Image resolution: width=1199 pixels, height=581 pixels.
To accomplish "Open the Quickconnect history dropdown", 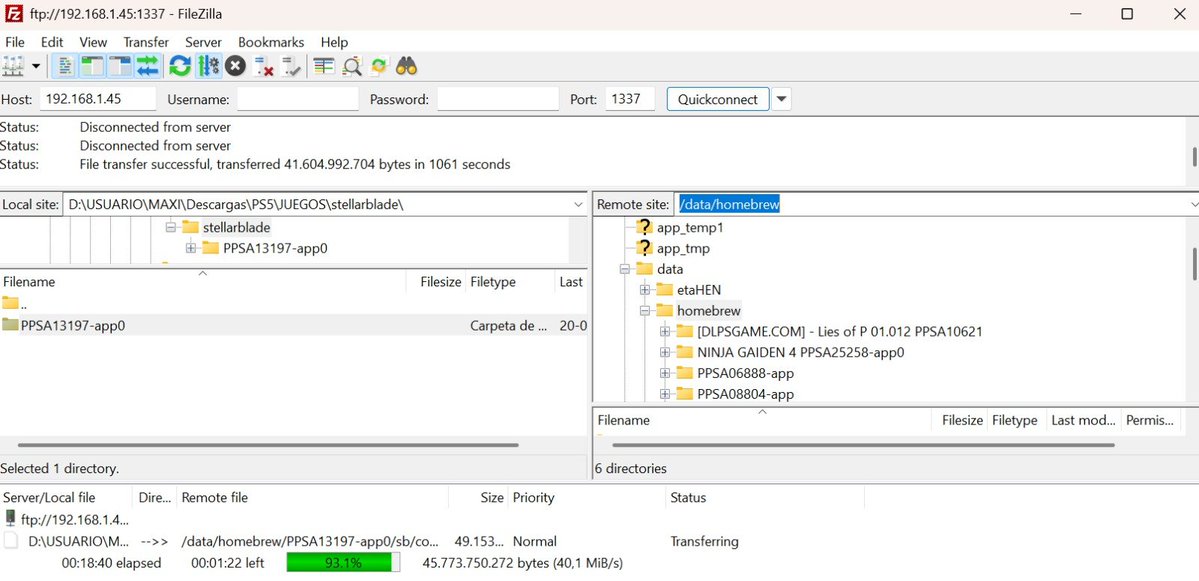I will point(781,99).
